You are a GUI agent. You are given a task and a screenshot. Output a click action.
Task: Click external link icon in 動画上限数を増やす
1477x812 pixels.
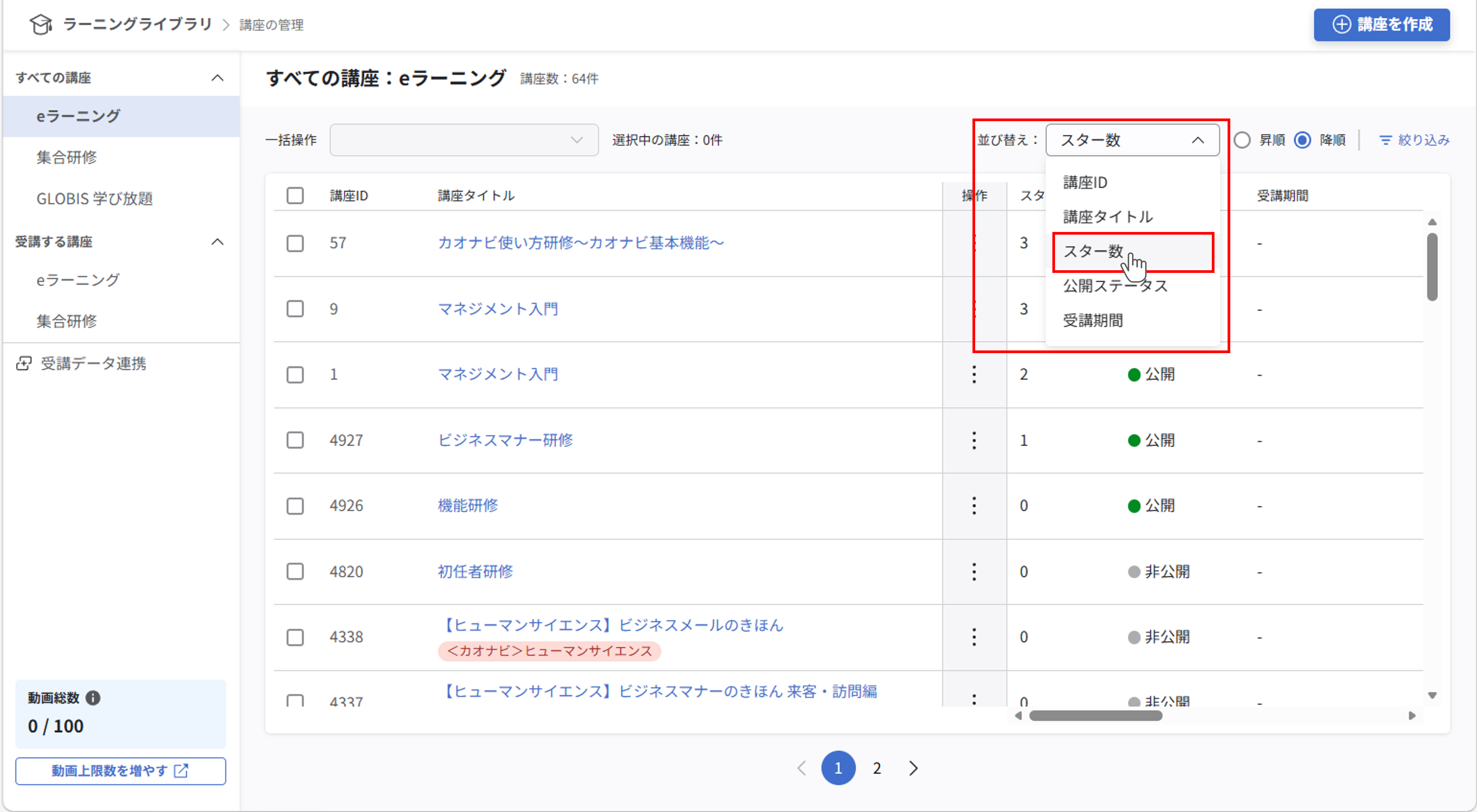click(181, 771)
